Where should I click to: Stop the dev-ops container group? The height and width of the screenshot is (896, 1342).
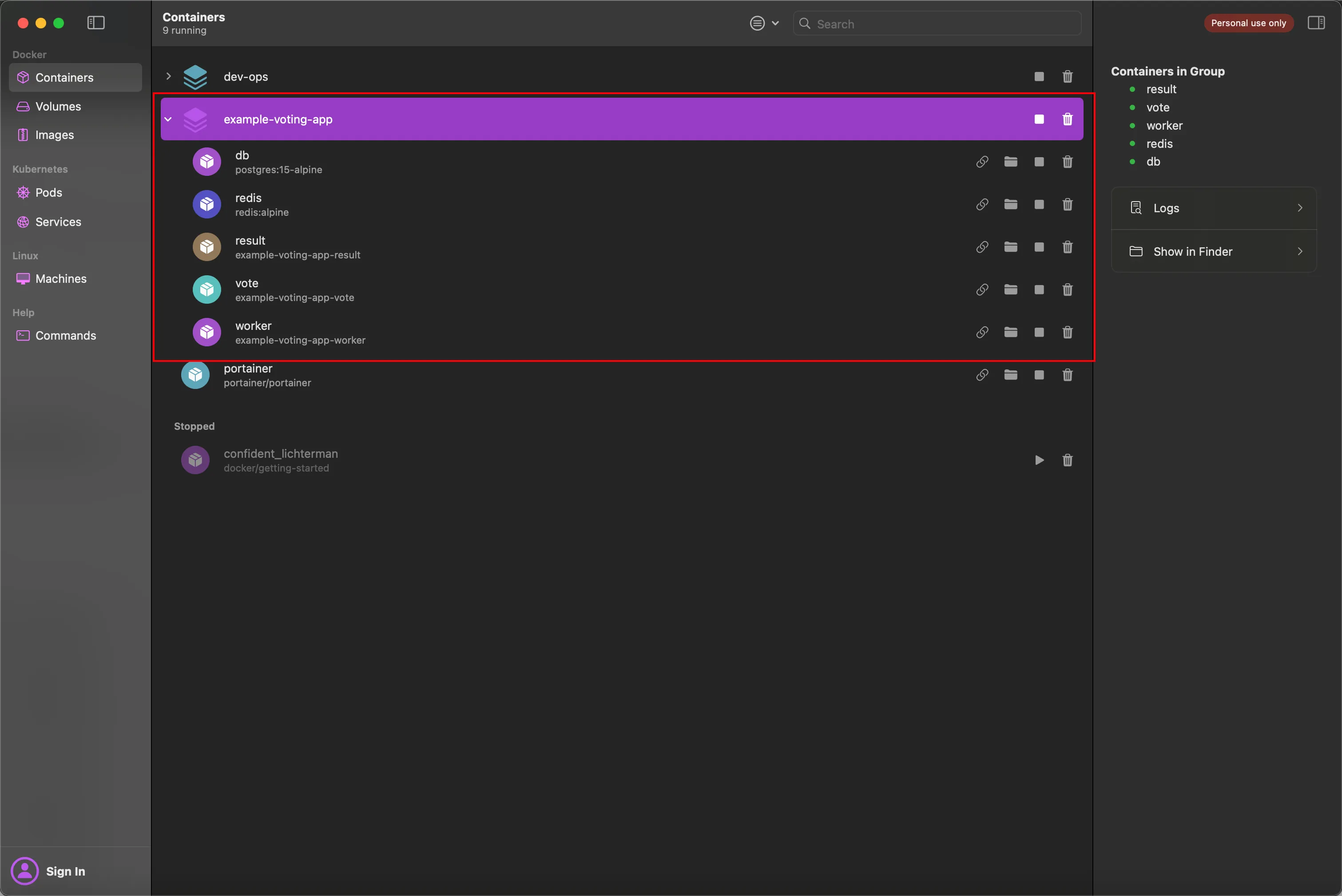pyautogui.click(x=1039, y=76)
